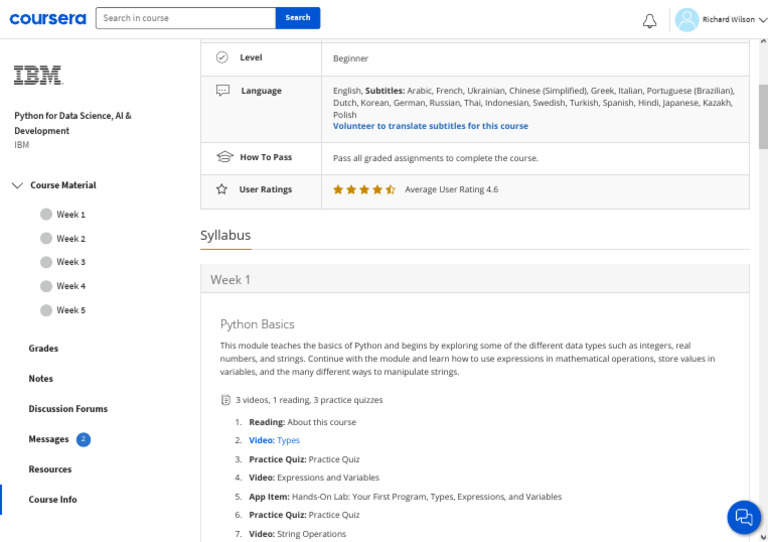Viewport: 768px width, 542px height.
Task: Go to the Grades page
Action: point(44,349)
